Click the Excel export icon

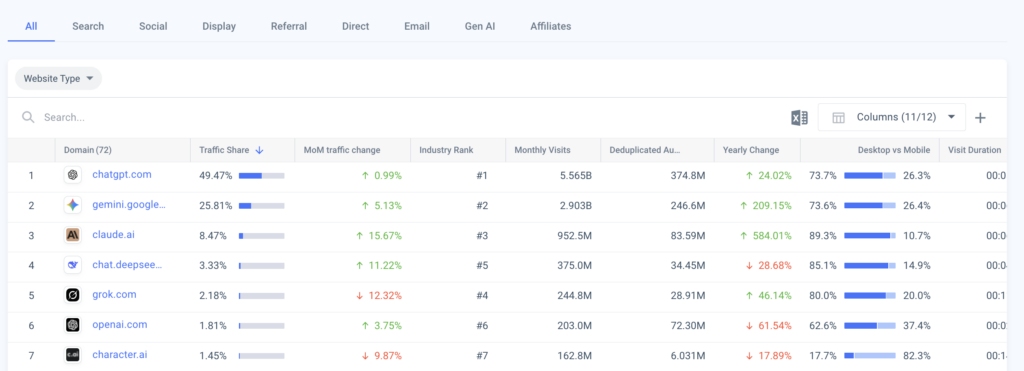[x=799, y=118]
